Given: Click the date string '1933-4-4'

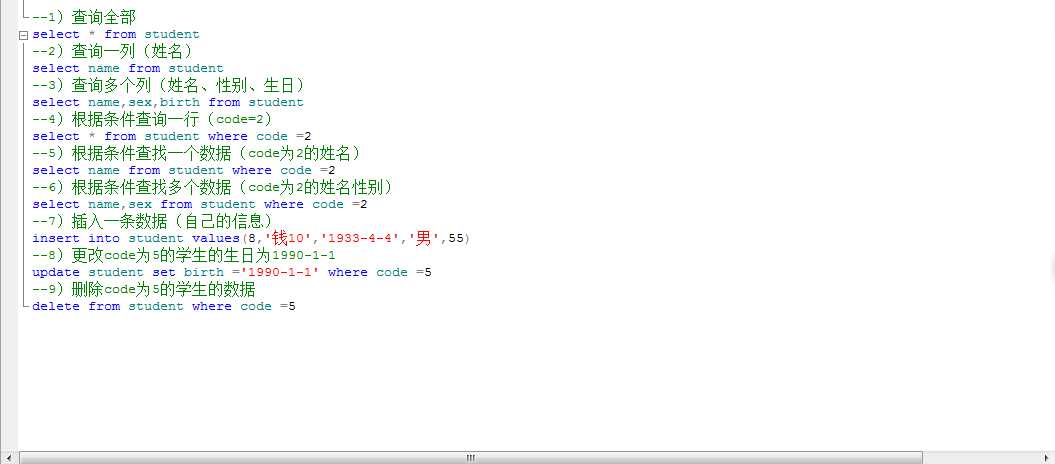Looking at the screenshot, I should click(x=359, y=239).
